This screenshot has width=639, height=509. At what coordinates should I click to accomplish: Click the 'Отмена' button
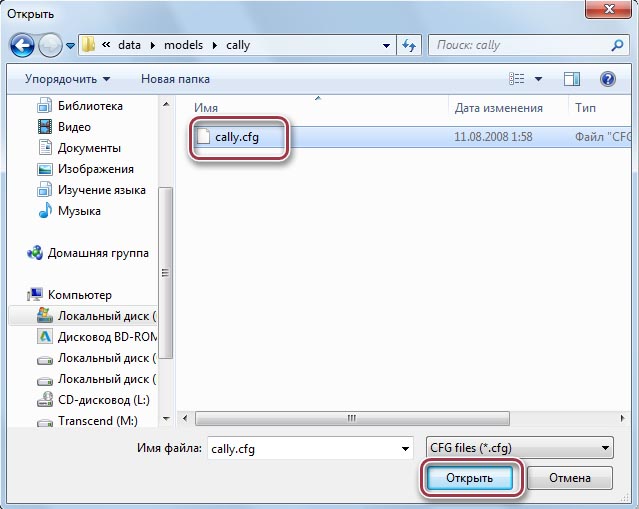[x=570, y=478]
